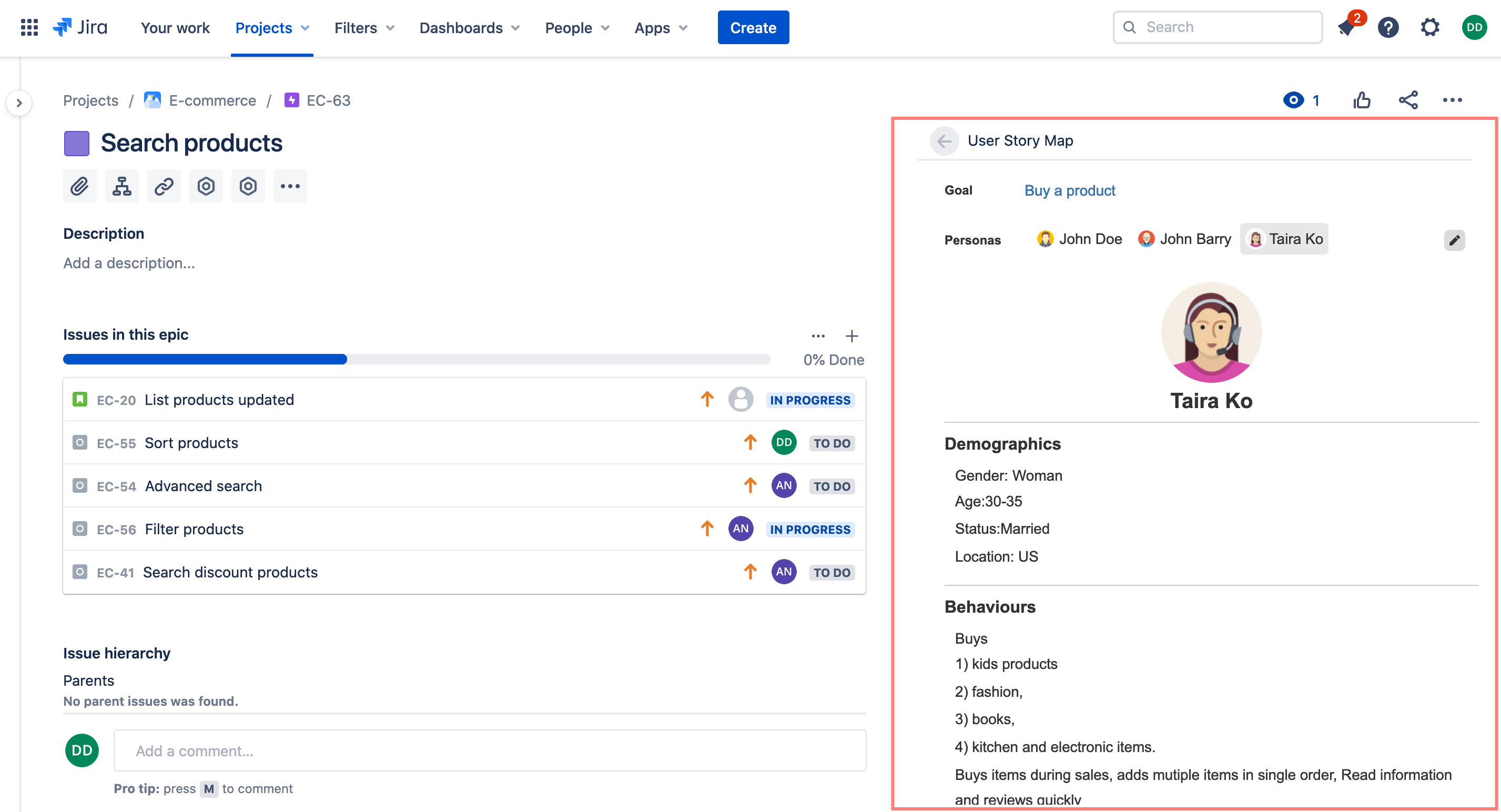The width and height of the screenshot is (1501, 812).
Task: Click the link issue icon
Action: (164, 186)
